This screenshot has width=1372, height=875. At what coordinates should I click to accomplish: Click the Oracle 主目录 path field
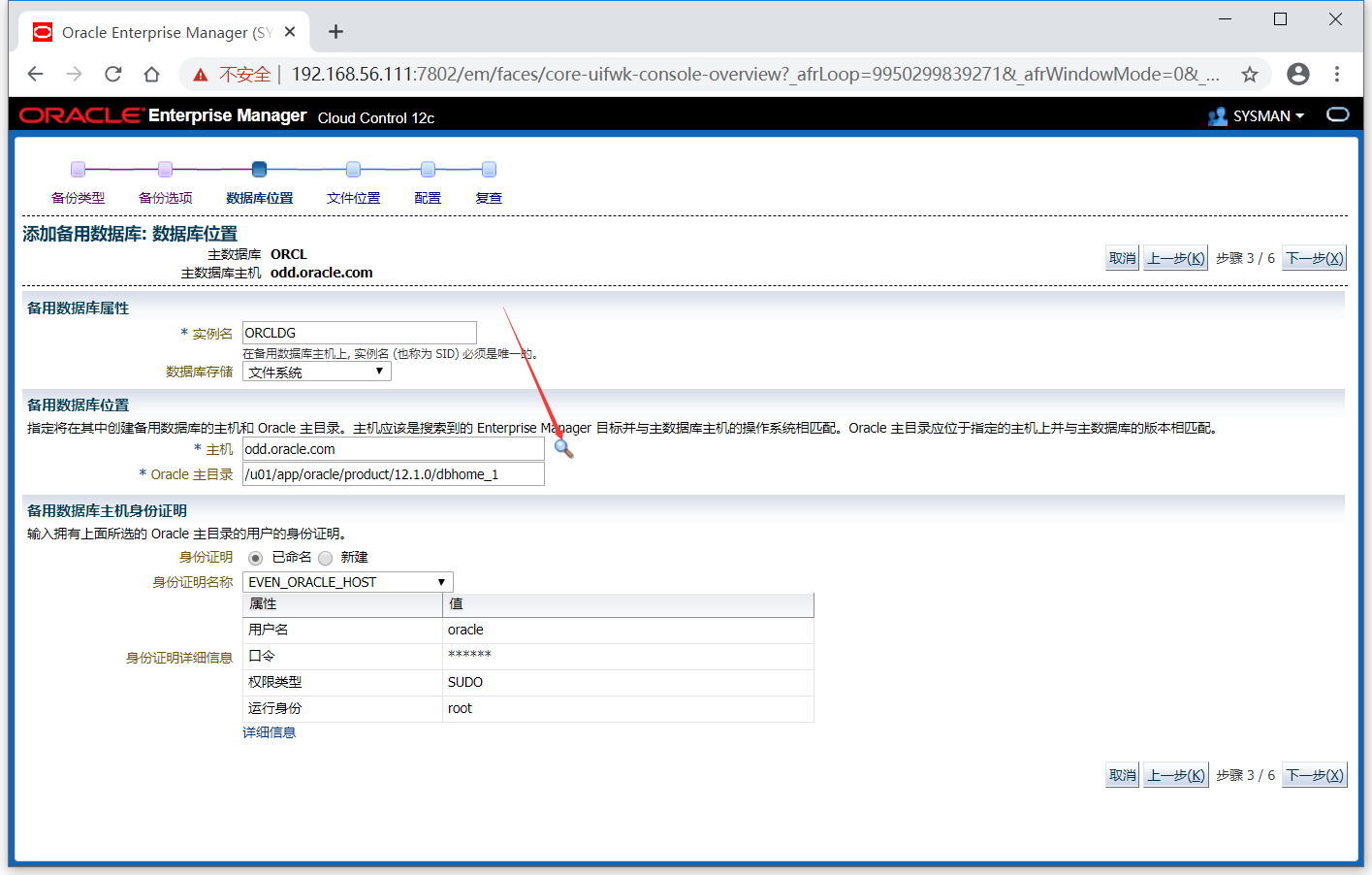pyautogui.click(x=394, y=474)
